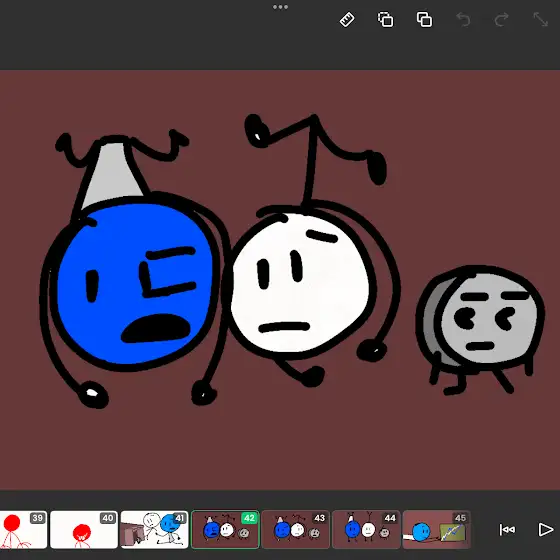Expand canvas to fullscreen
This screenshot has height=560, width=560.
[x=541, y=20]
